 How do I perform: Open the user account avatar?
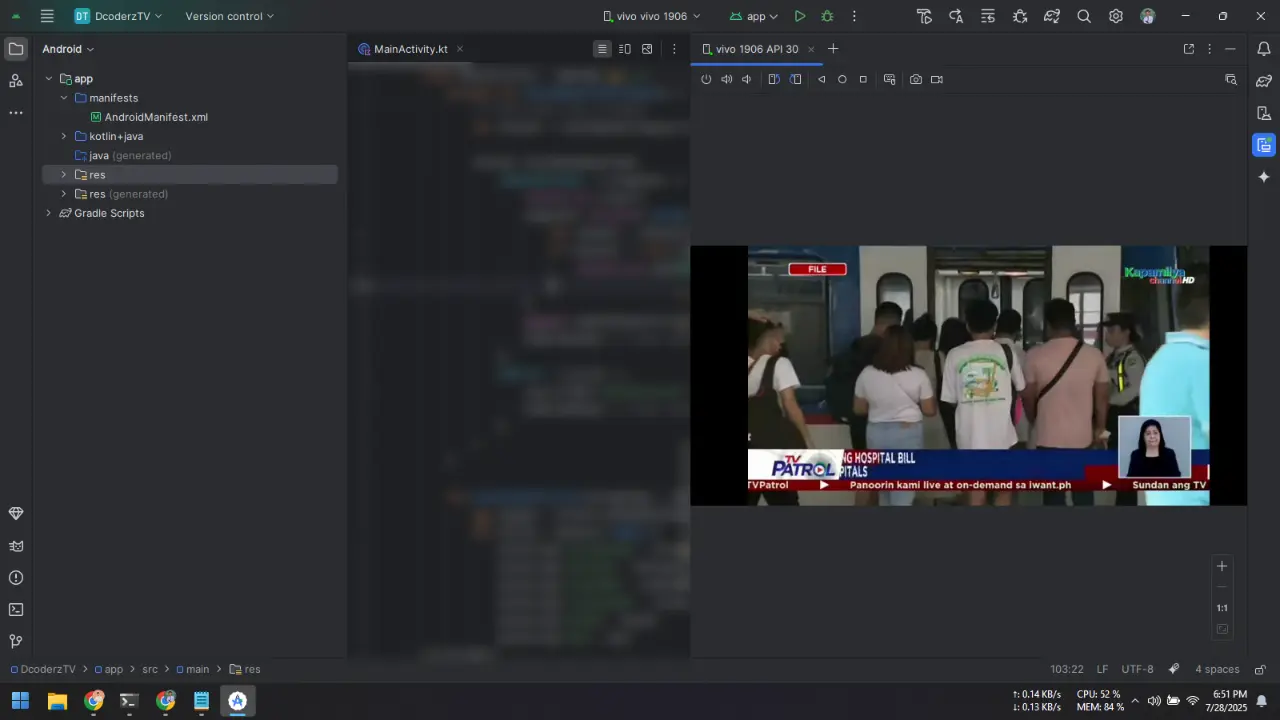coord(1148,16)
